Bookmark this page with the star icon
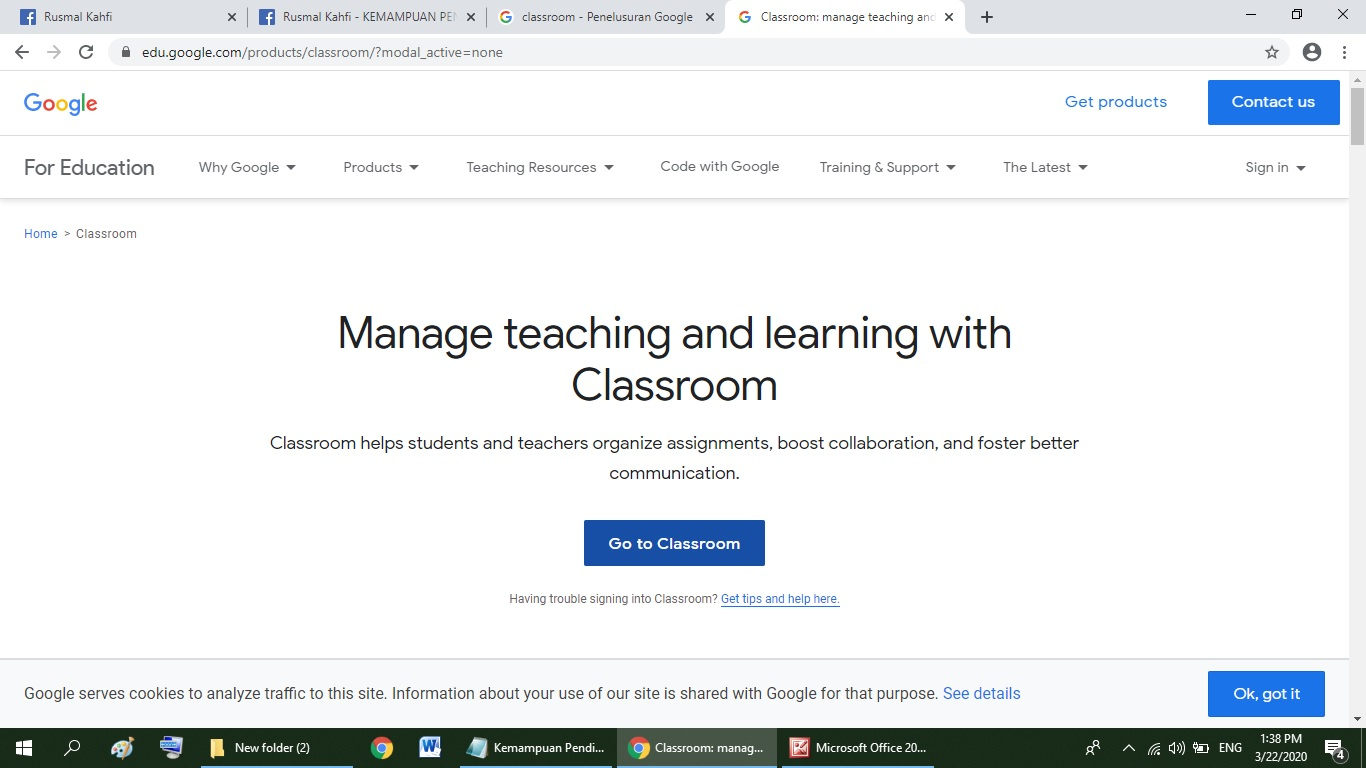The image size is (1366, 768). (x=1272, y=52)
